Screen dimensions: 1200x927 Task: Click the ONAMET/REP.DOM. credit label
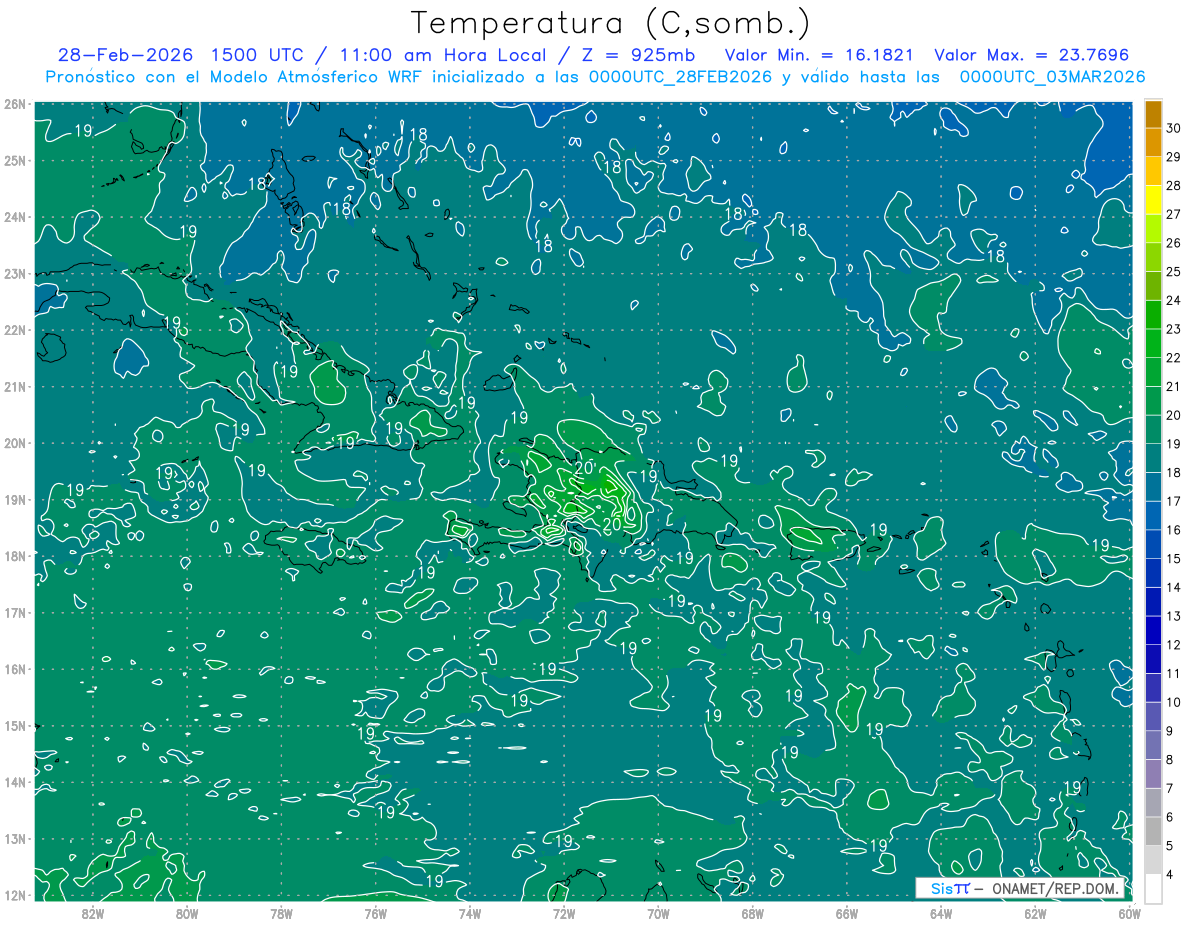click(1056, 888)
